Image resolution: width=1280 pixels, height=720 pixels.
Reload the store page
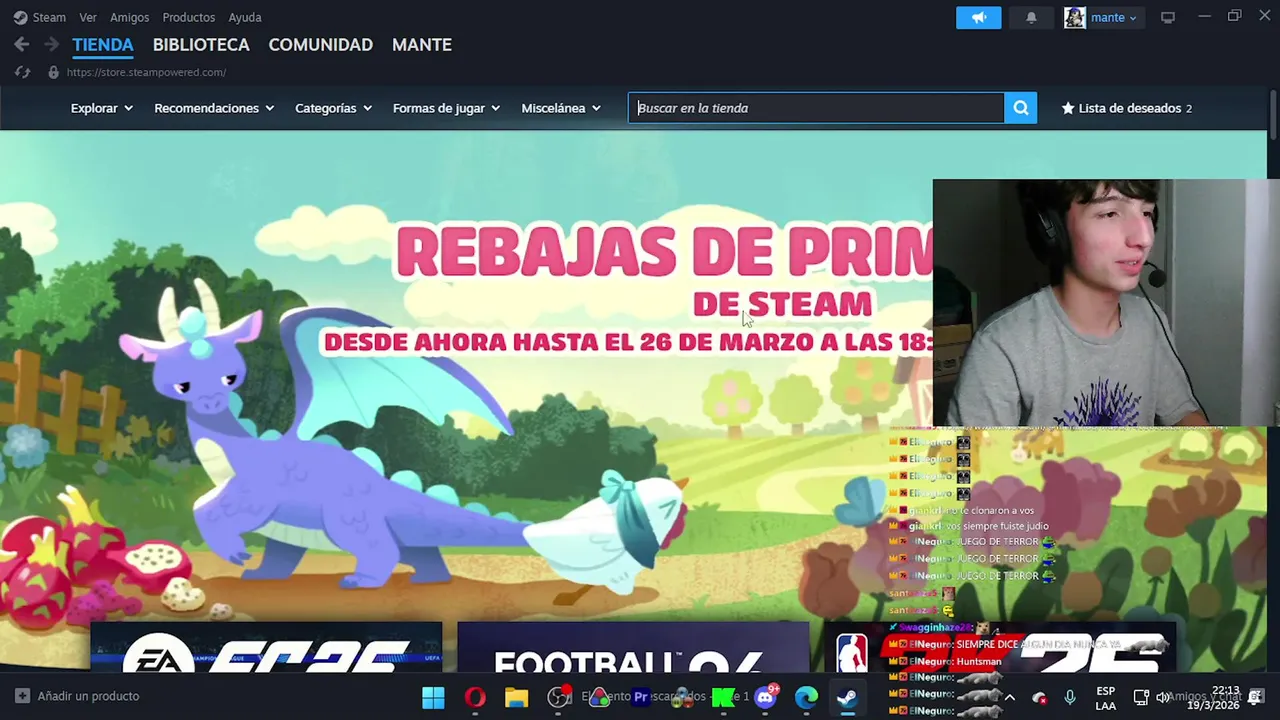click(x=22, y=72)
